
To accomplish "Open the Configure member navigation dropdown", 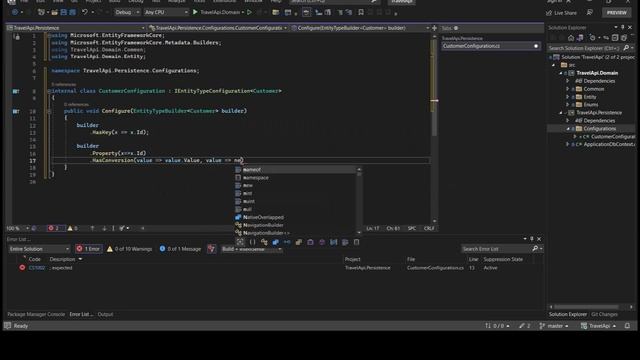I will click(x=360, y=28).
